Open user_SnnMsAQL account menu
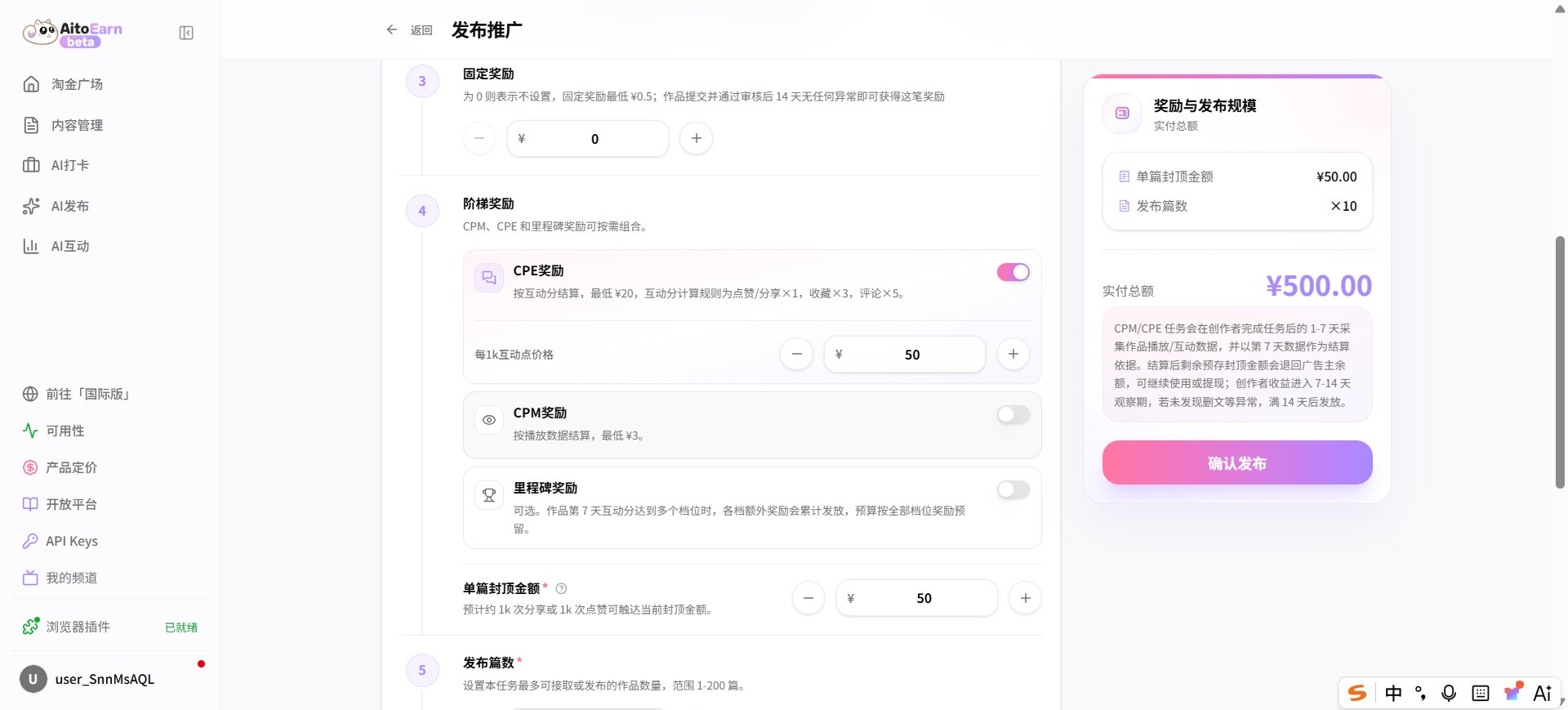Viewport: 1568px width, 710px height. tap(110, 679)
